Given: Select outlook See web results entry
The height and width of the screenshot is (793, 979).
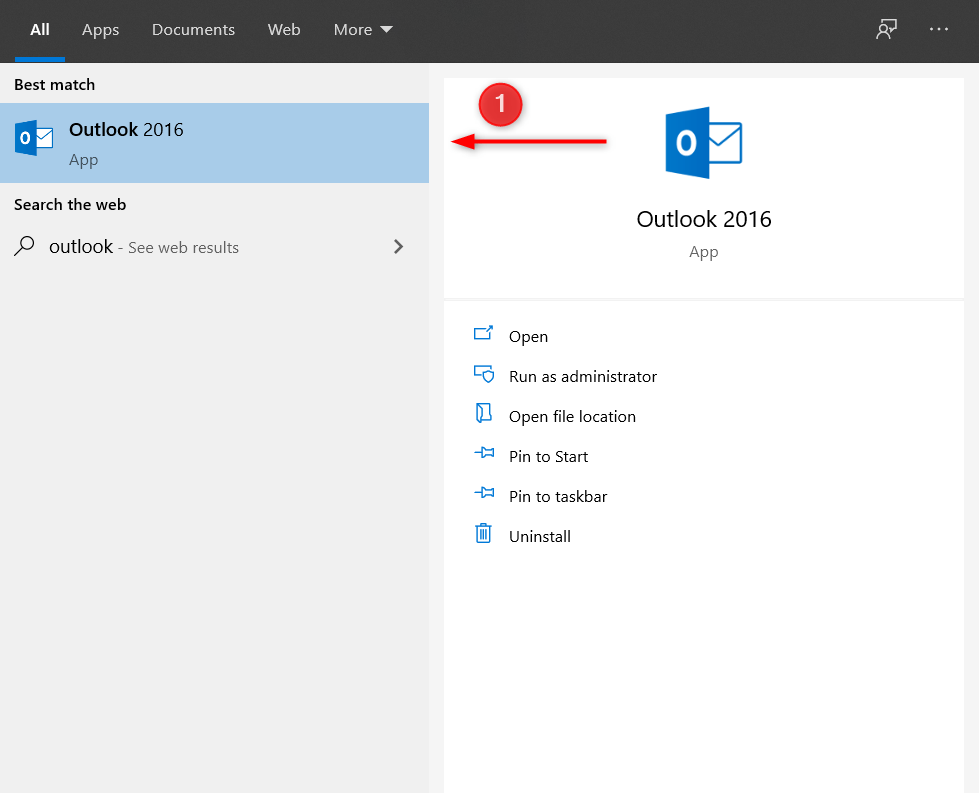Looking at the screenshot, I should (214, 247).
